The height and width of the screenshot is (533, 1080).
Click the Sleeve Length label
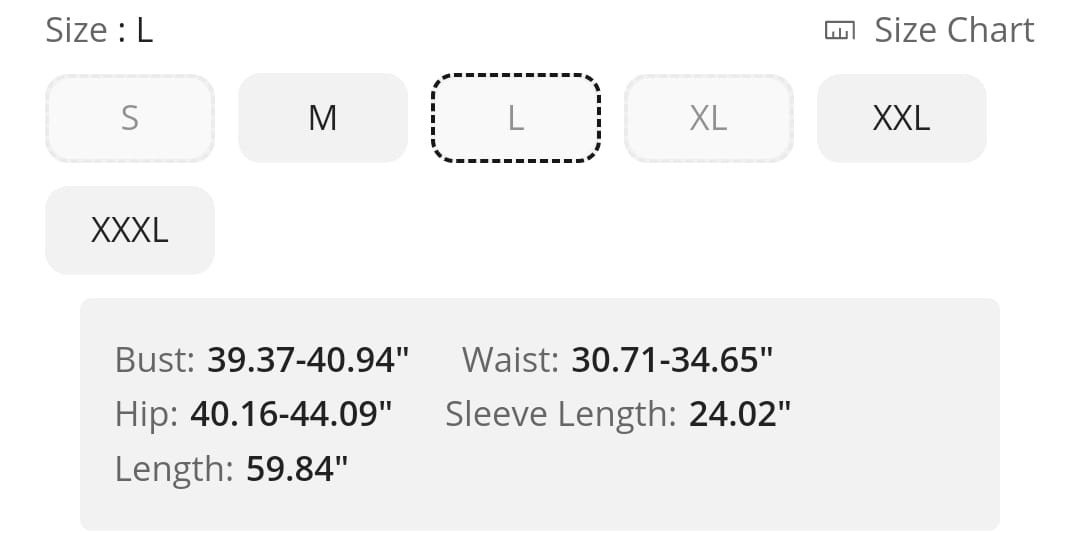(561, 413)
